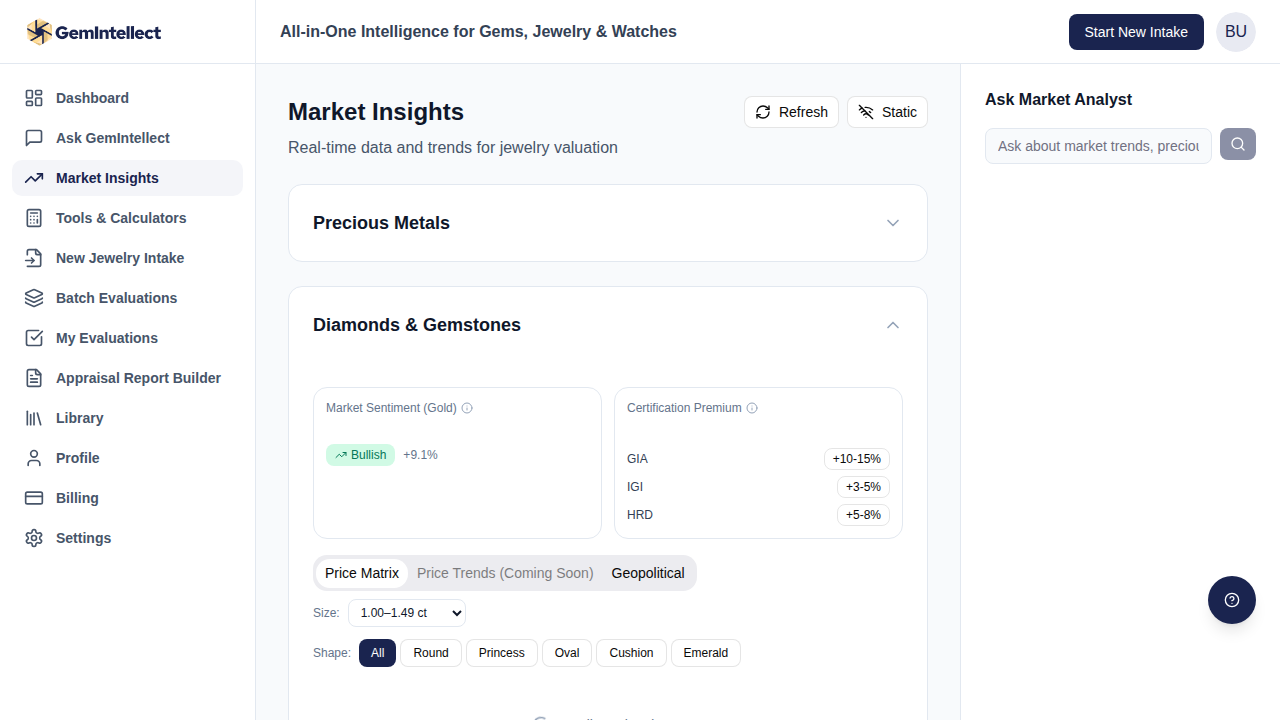Viewport: 1280px width, 720px height.
Task: Switch to the Geopolitical tab
Action: [x=648, y=573]
